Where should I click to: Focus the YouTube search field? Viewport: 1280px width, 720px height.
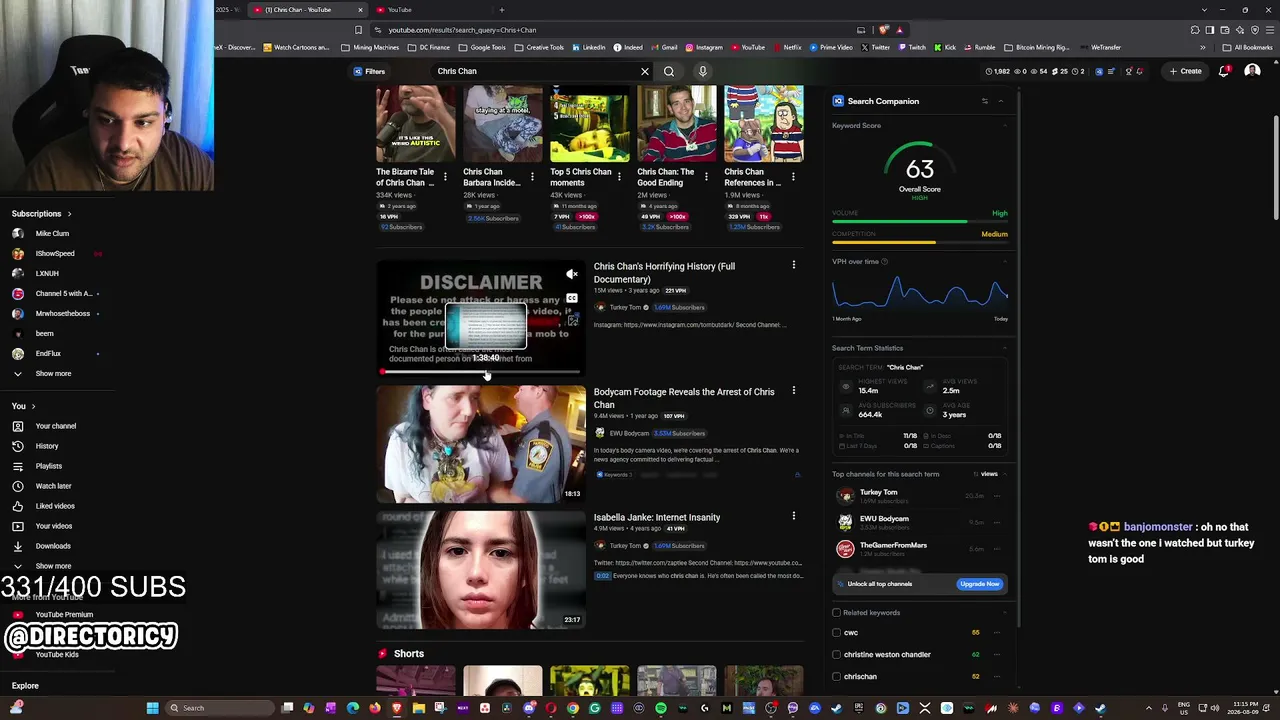(535, 71)
